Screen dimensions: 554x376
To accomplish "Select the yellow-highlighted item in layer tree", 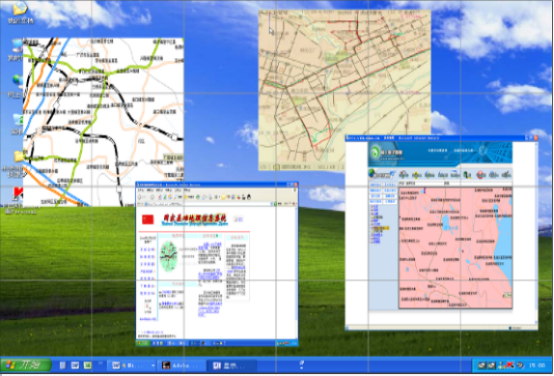I will pyautogui.click(x=381, y=228).
